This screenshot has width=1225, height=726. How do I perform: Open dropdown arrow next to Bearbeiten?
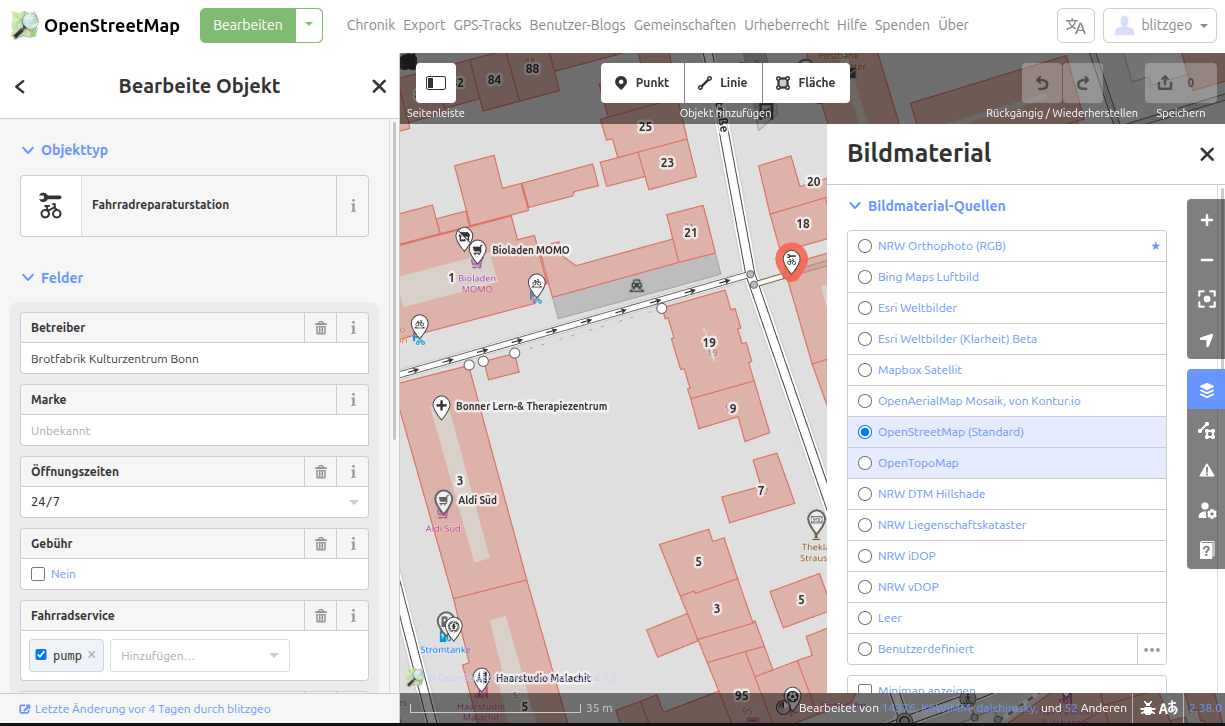pos(310,25)
